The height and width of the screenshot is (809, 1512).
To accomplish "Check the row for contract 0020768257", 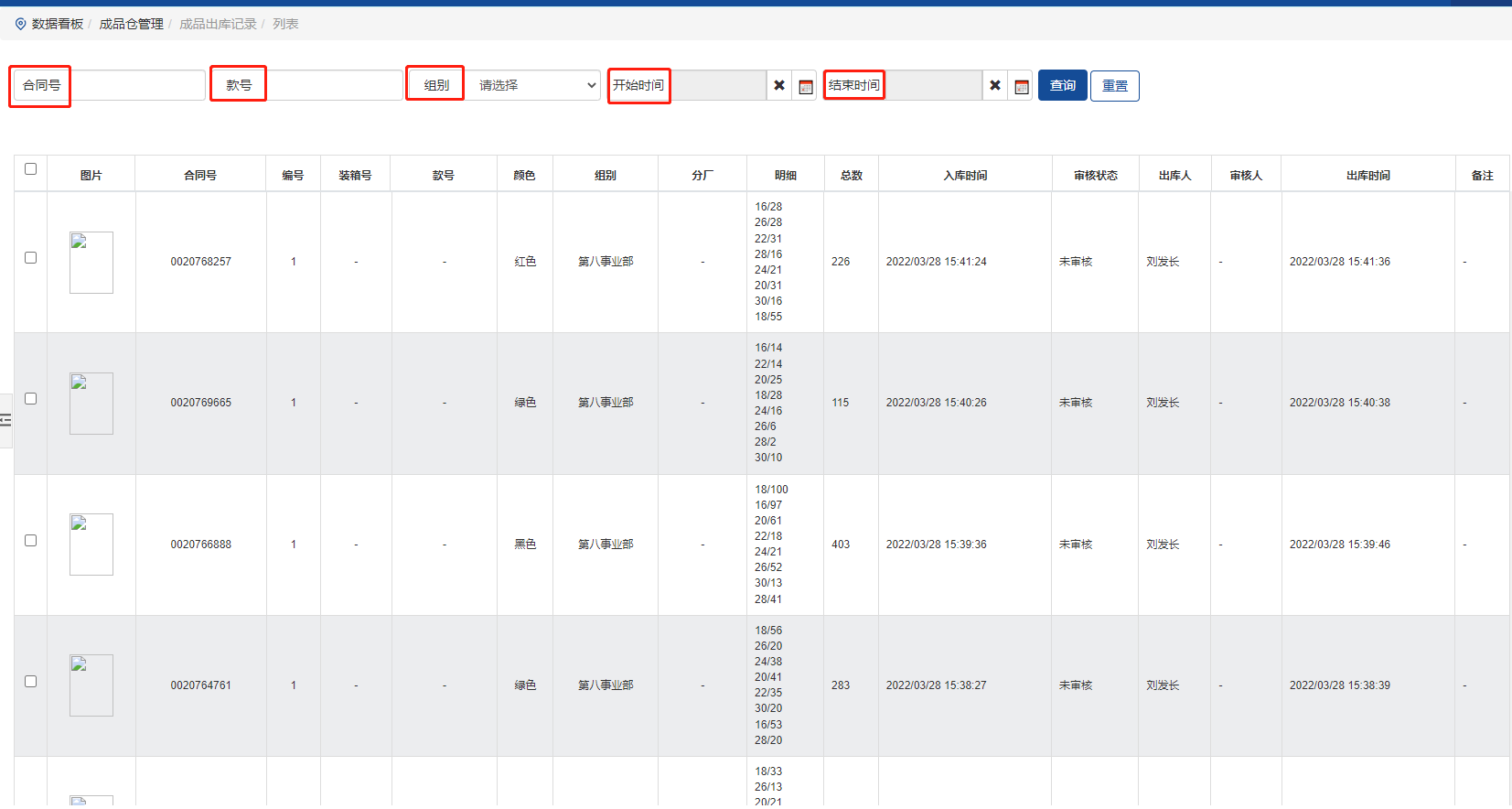I will tap(30, 258).
